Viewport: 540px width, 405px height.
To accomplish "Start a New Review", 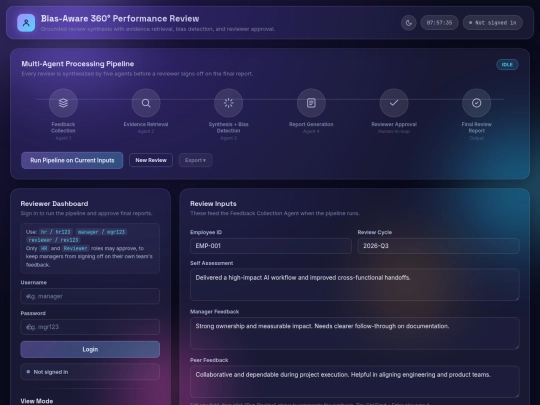I will [151, 160].
